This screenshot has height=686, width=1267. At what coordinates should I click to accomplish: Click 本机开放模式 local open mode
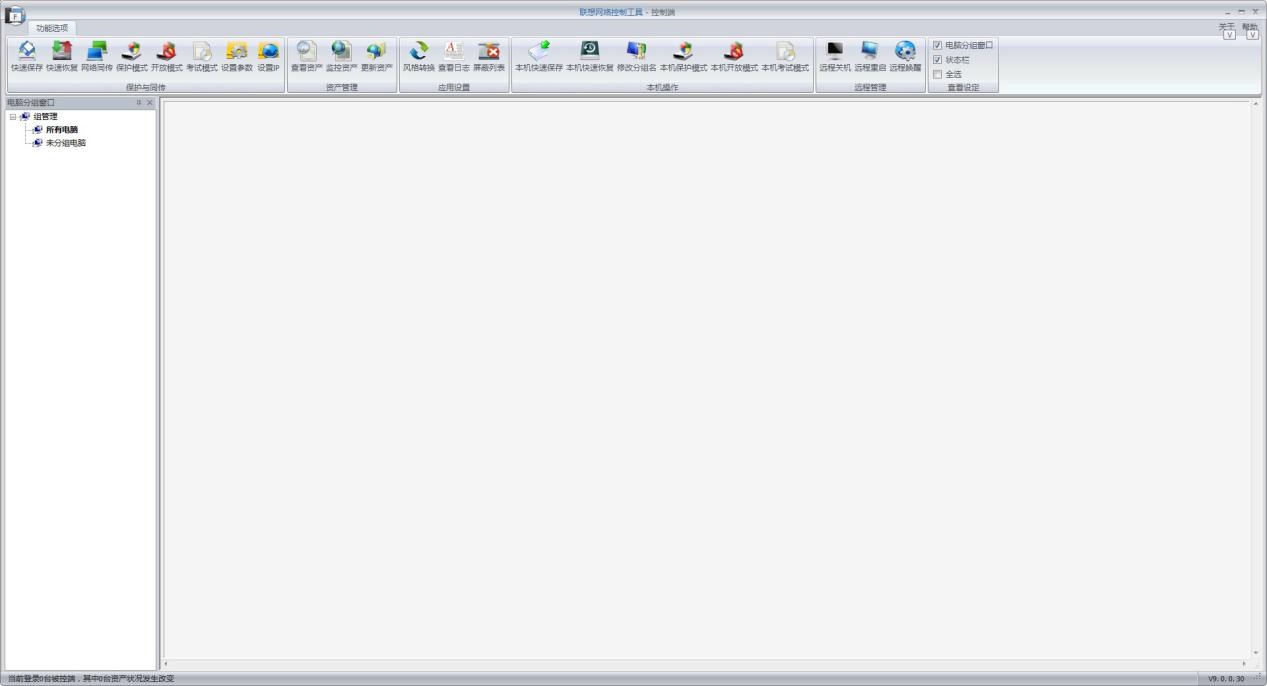(x=734, y=57)
